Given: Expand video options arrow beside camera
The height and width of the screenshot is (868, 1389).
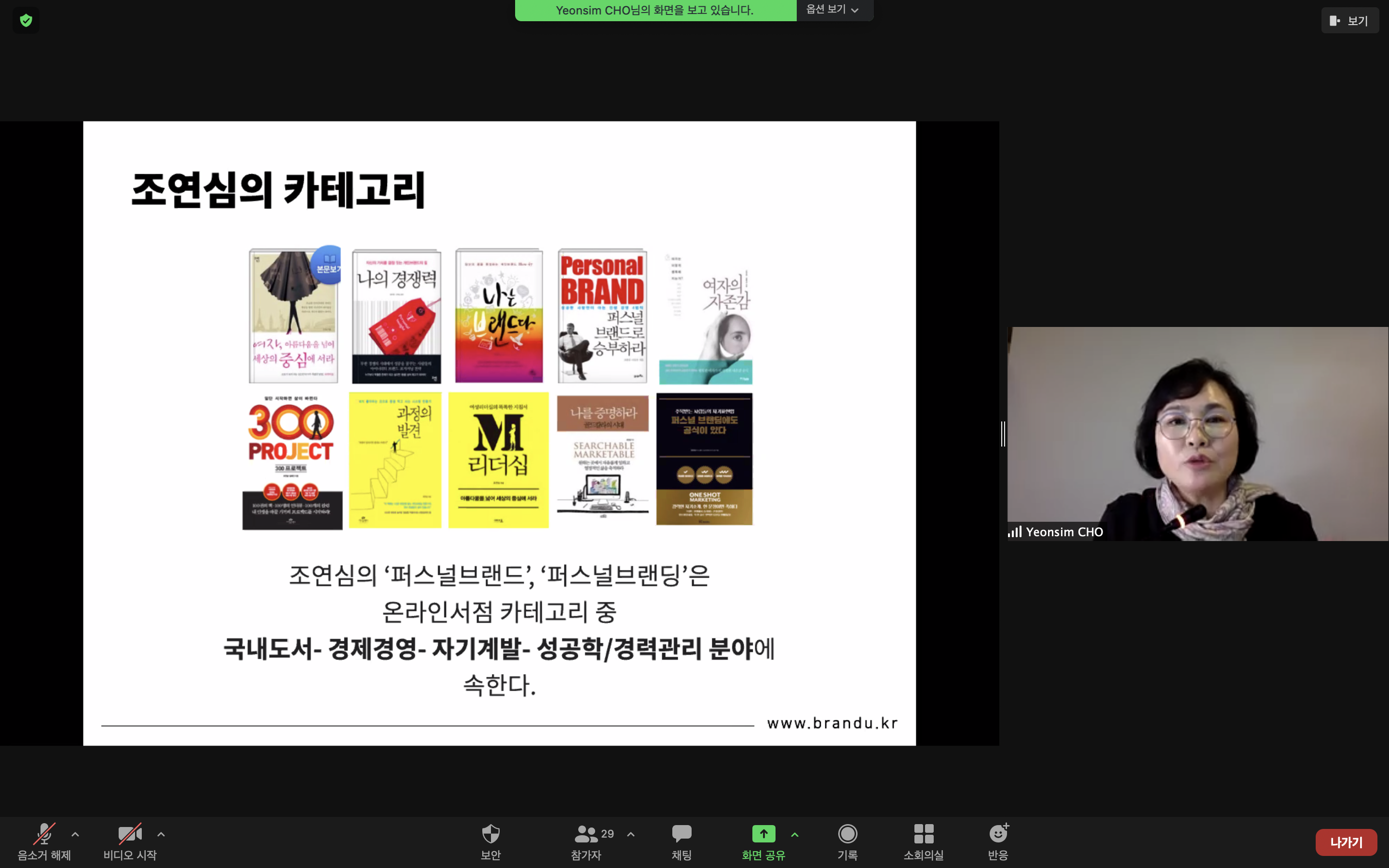Looking at the screenshot, I should tap(161, 834).
